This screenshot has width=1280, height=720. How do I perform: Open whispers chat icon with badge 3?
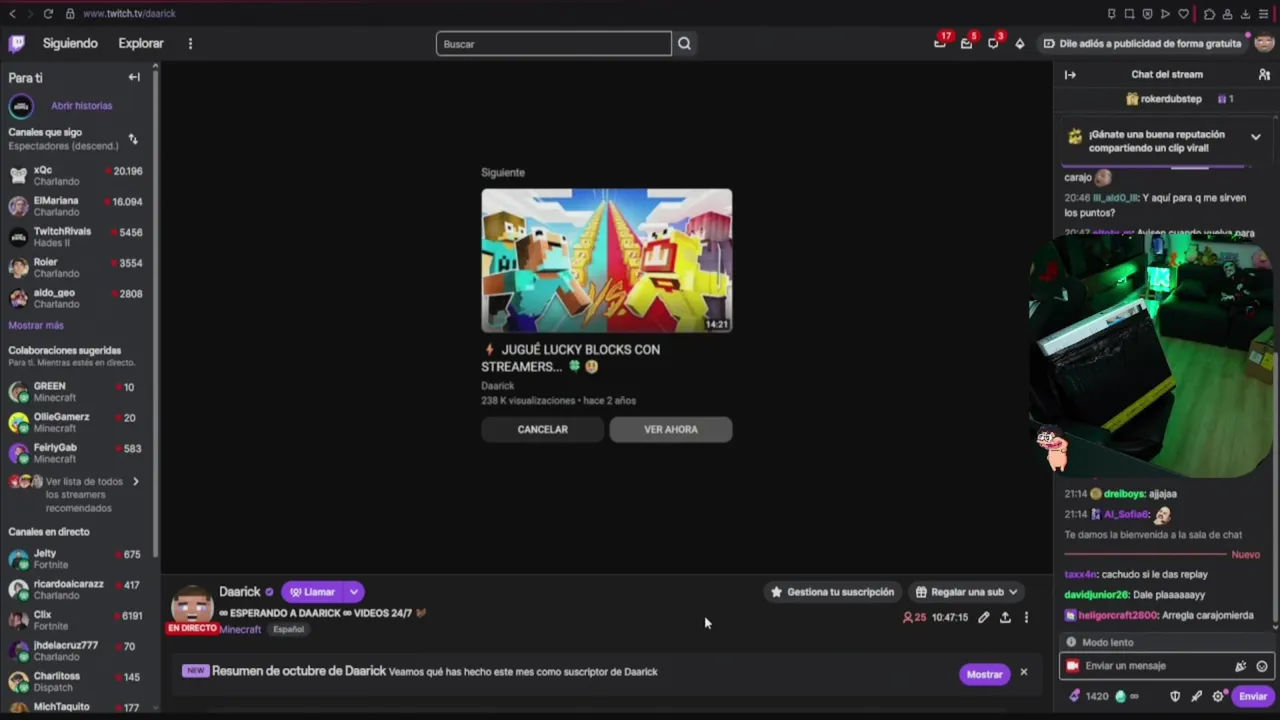[x=993, y=43]
